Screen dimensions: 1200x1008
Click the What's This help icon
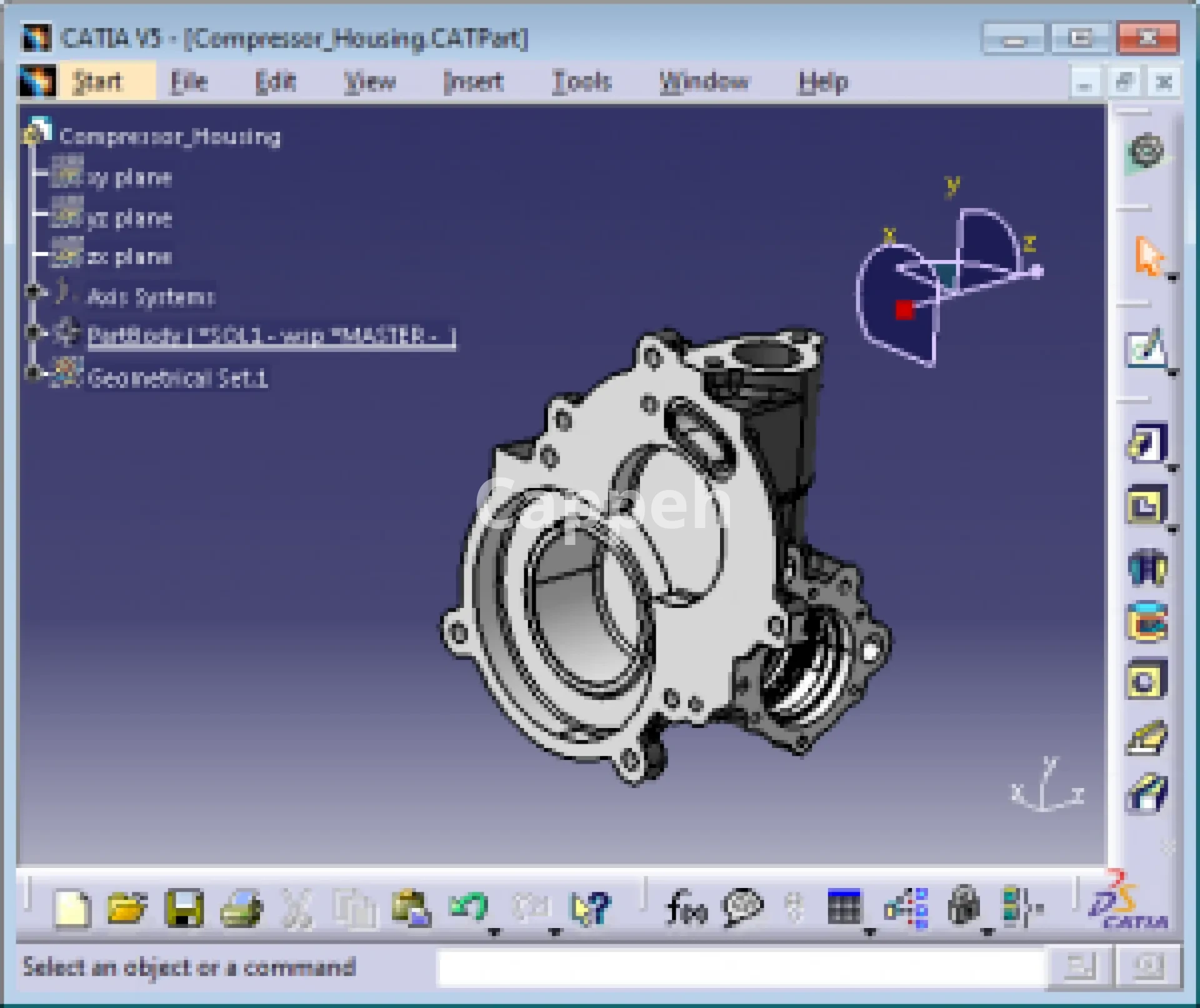coord(590,907)
